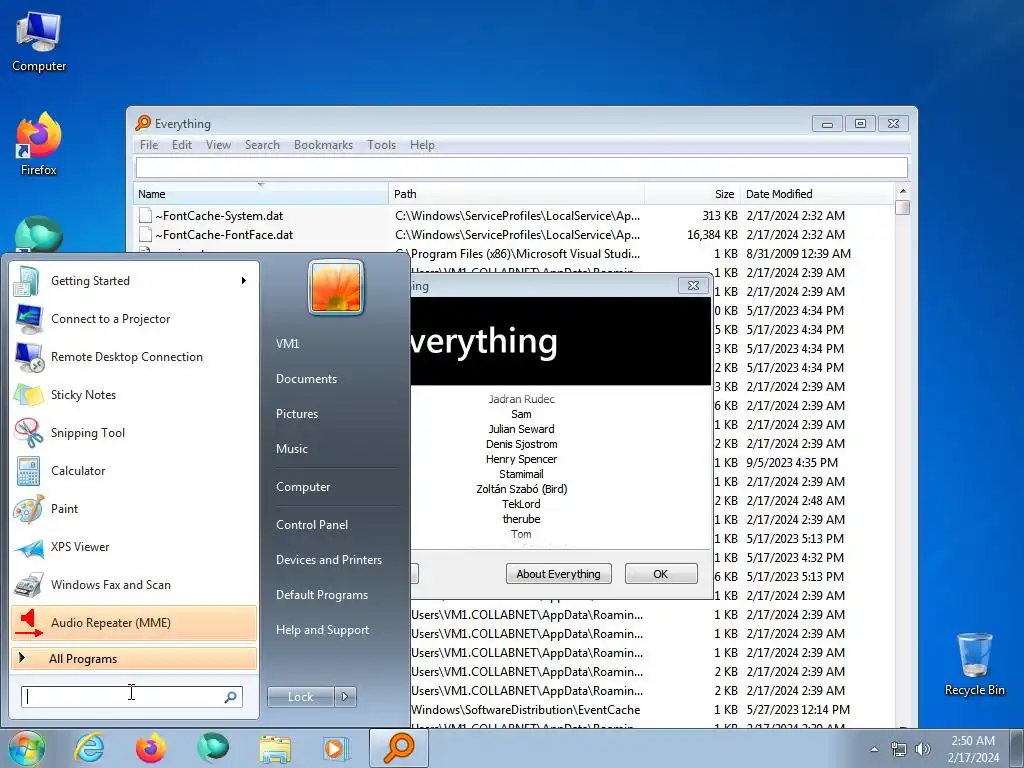Sort results by Size column header
This screenshot has width=1024, height=768.
click(x=692, y=194)
